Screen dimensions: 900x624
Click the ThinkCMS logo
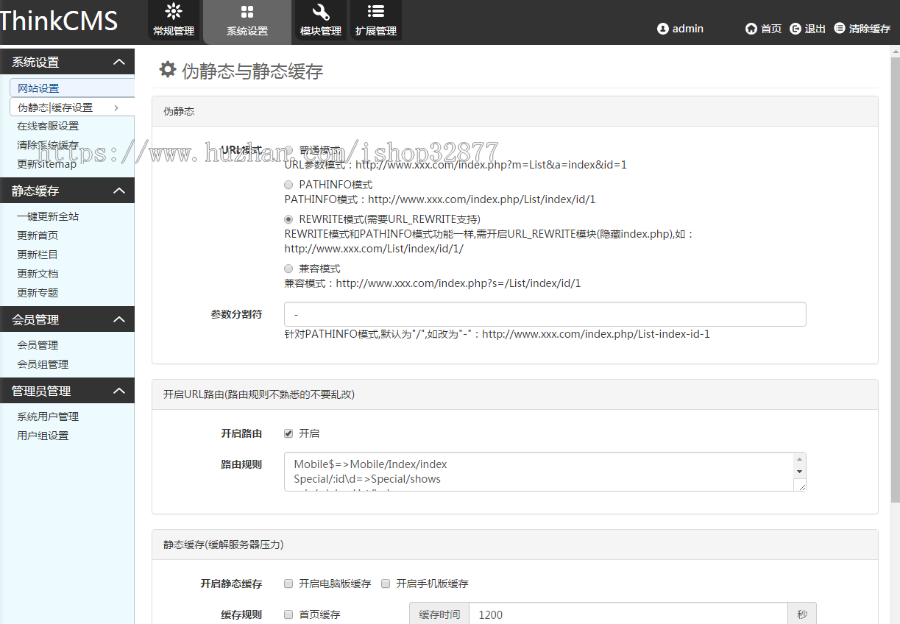pyautogui.click(x=59, y=21)
